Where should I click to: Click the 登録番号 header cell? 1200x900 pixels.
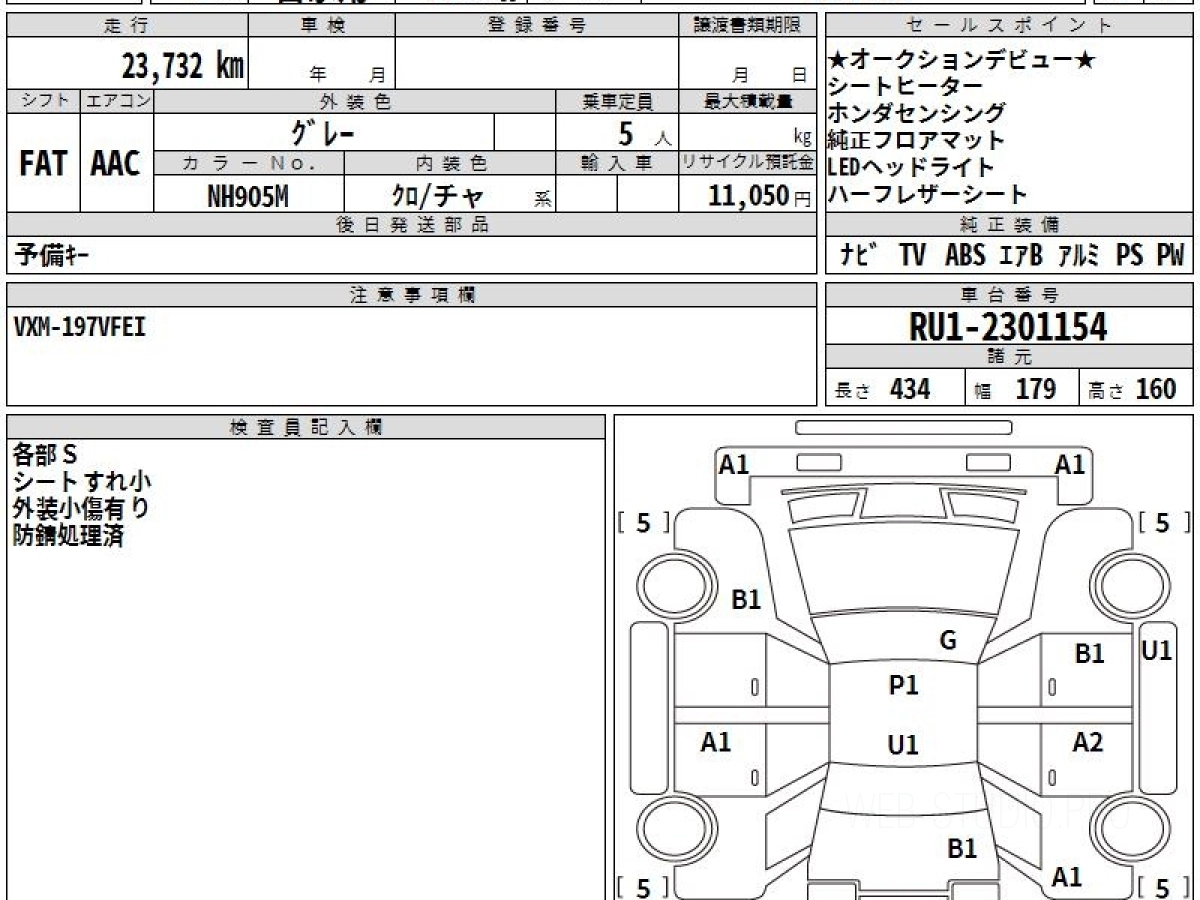[x=537, y=26]
